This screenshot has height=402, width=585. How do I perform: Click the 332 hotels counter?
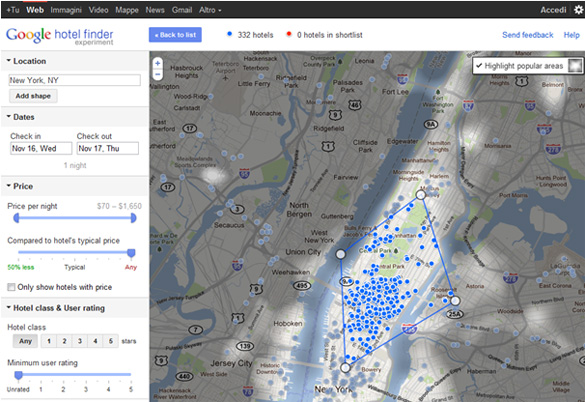pyautogui.click(x=251, y=35)
